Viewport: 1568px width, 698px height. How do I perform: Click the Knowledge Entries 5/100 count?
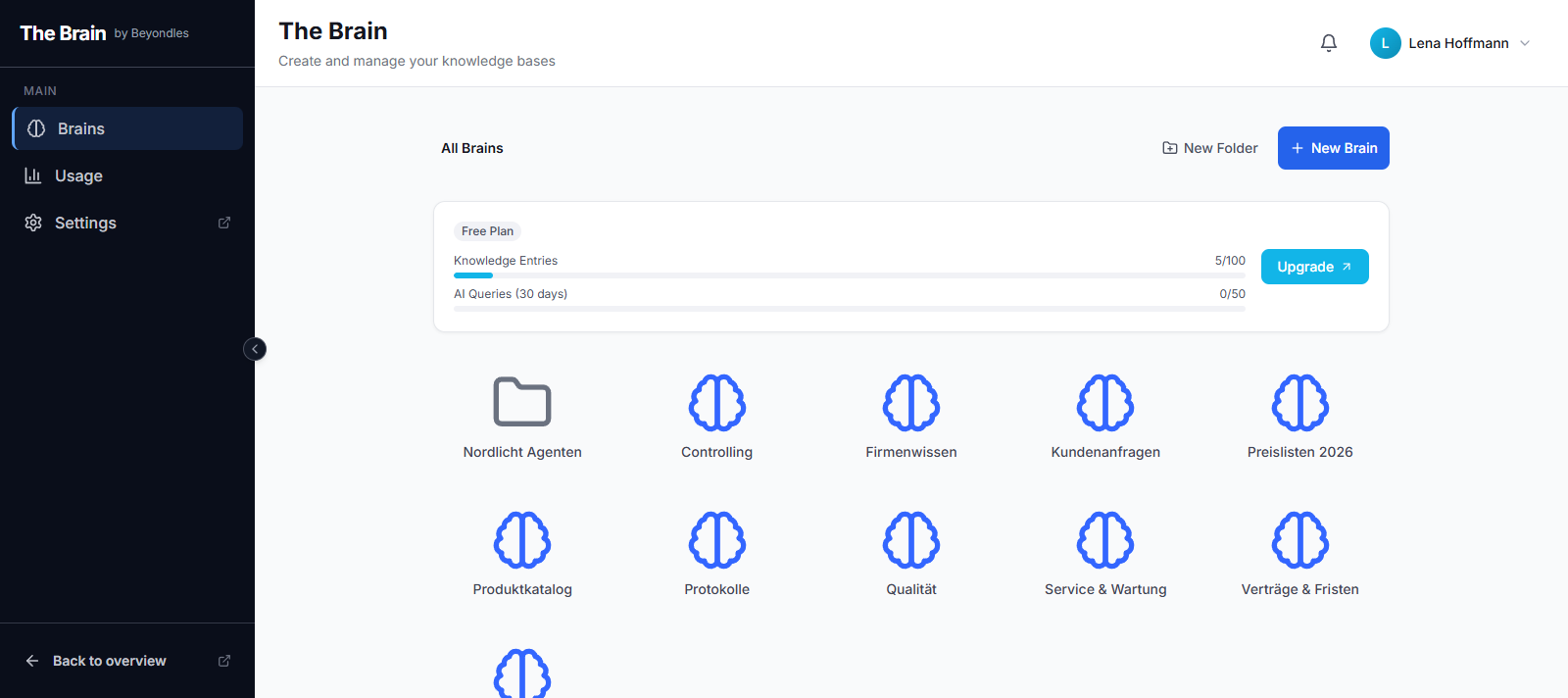(x=1230, y=261)
